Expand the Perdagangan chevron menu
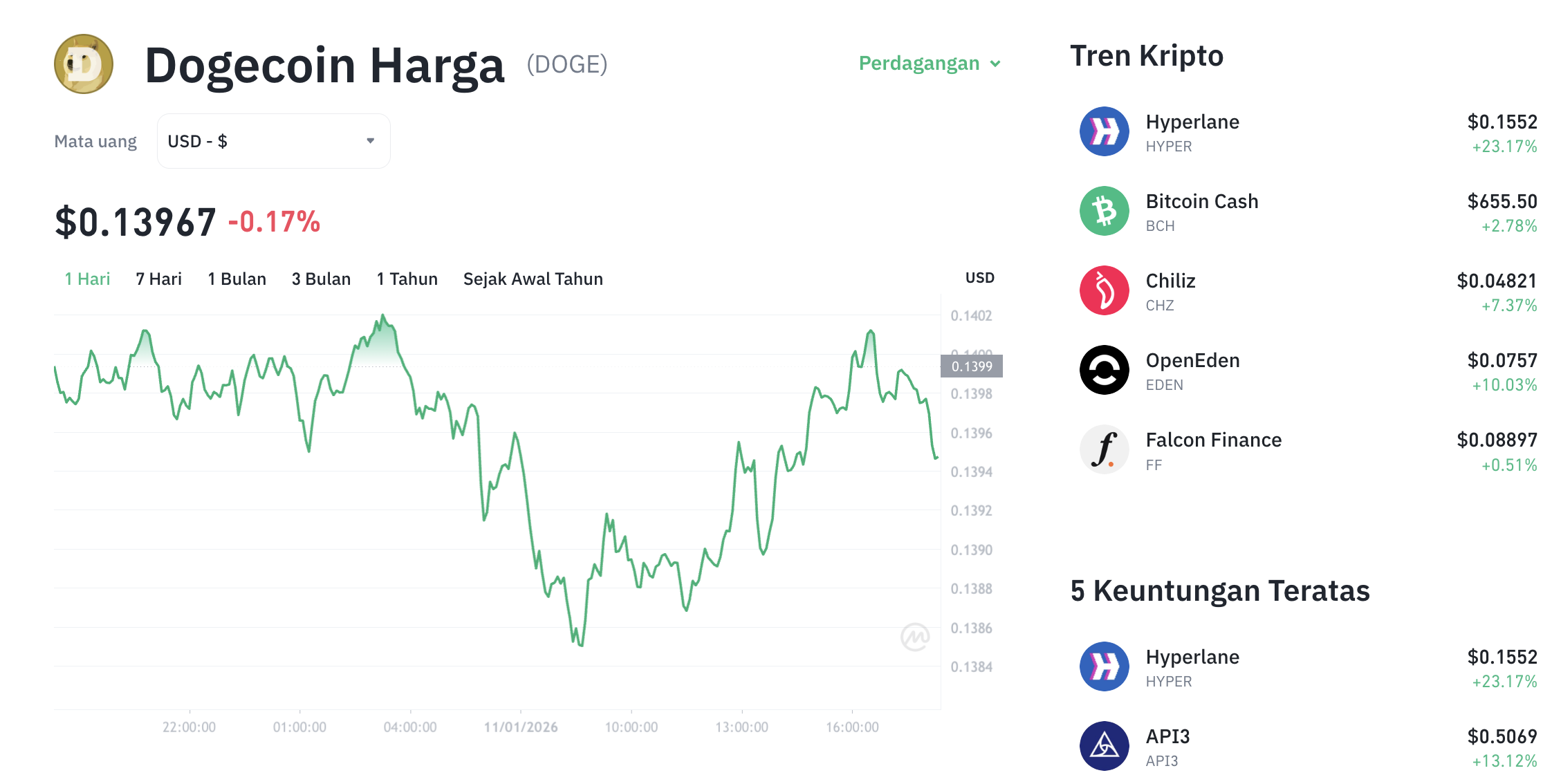Viewport: 1552px width, 784px height. click(995, 64)
